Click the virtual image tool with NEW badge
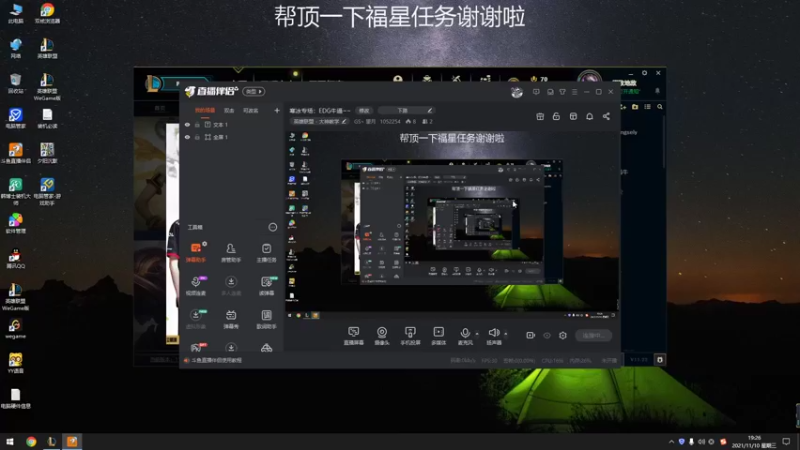The width and height of the screenshot is (800, 450). pos(196,319)
